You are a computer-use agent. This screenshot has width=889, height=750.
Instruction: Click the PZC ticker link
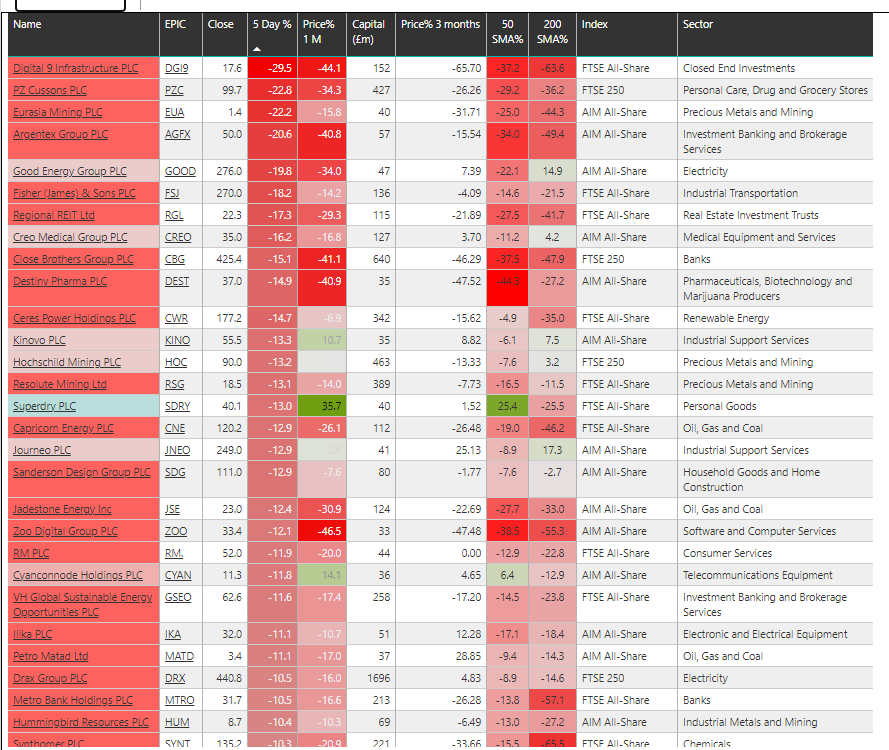pyautogui.click(x=174, y=91)
